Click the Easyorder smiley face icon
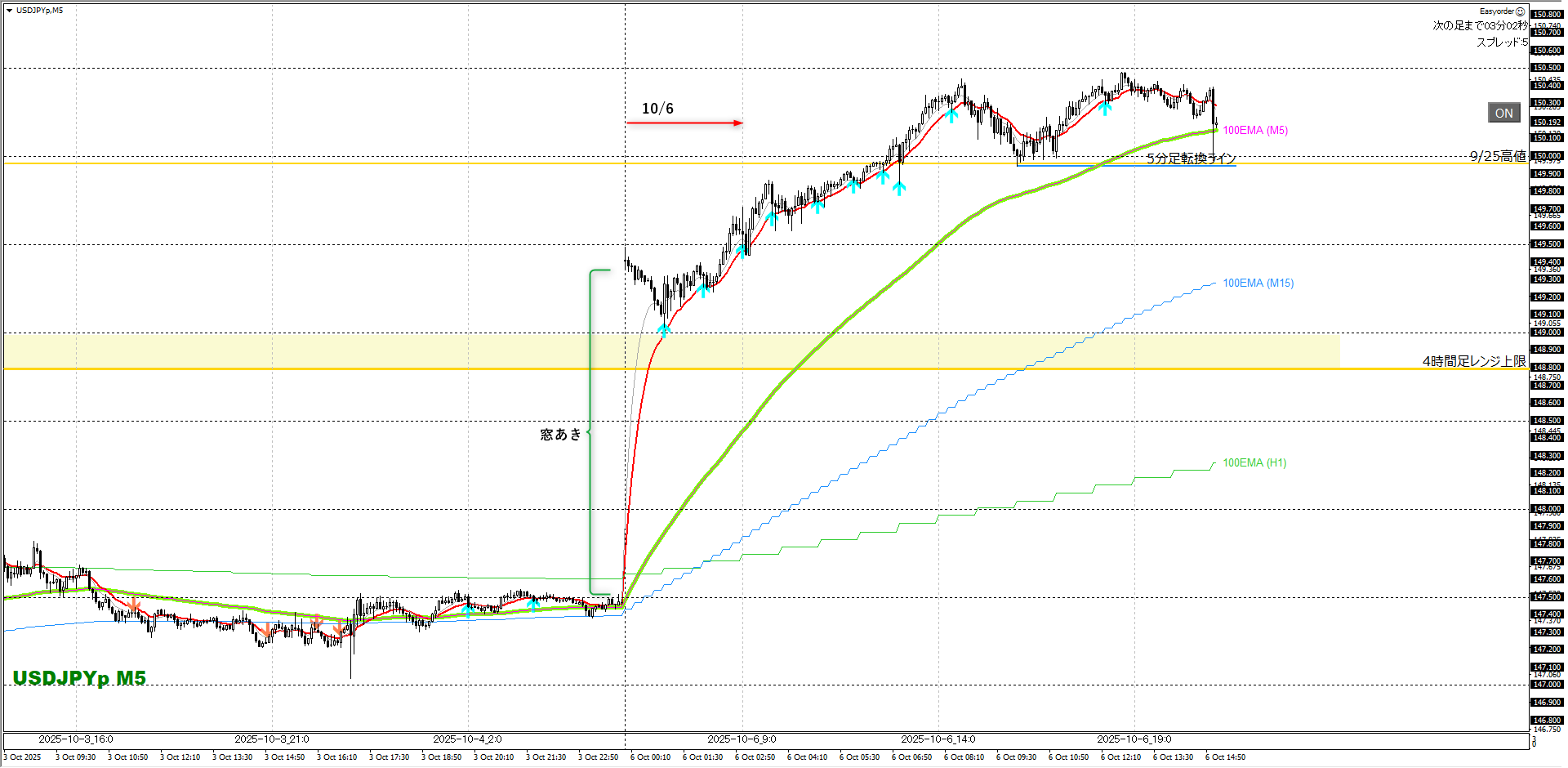 point(1520,11)
